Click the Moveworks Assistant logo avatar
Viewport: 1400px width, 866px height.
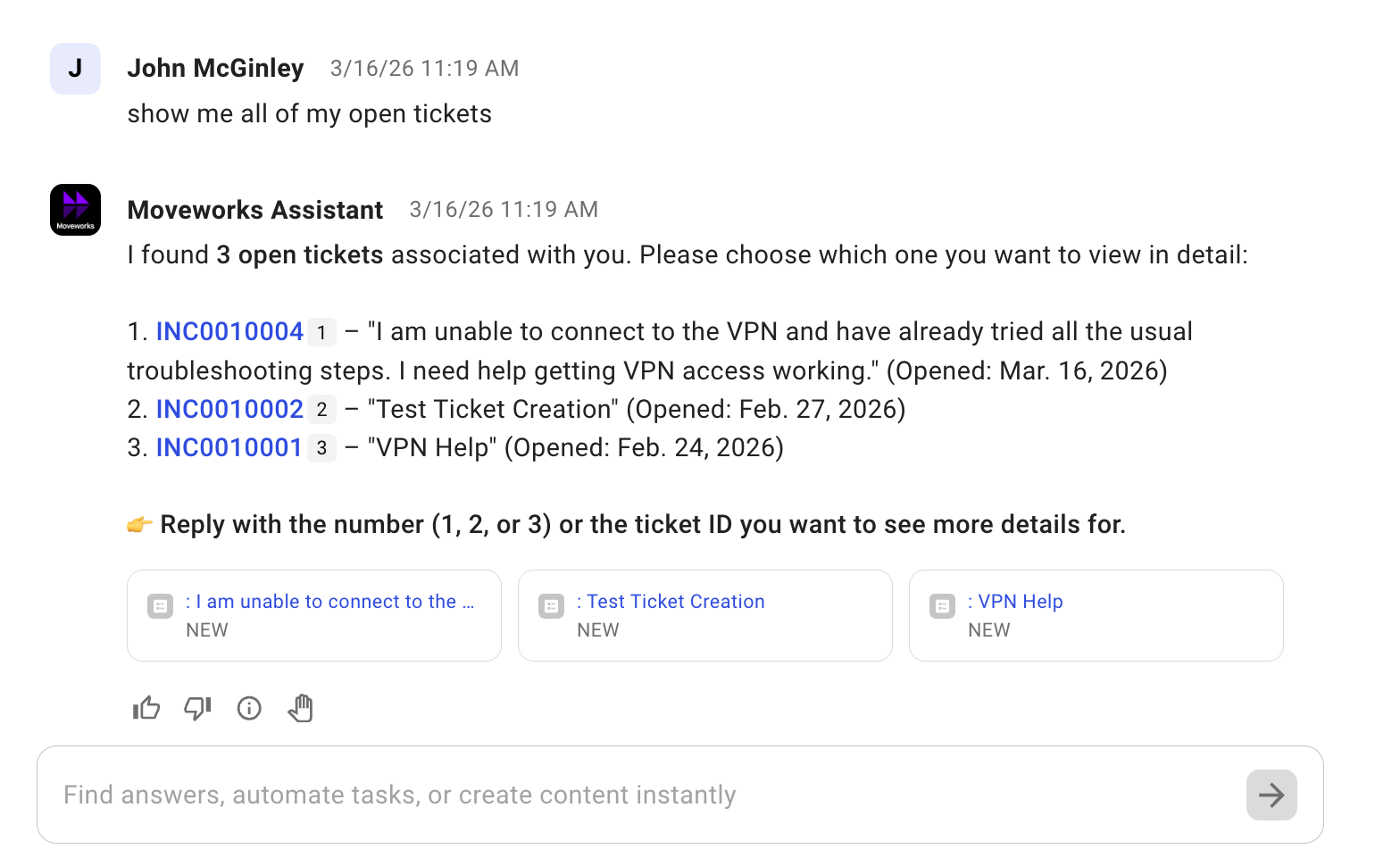pyautogui.click(x=75, y=210)
